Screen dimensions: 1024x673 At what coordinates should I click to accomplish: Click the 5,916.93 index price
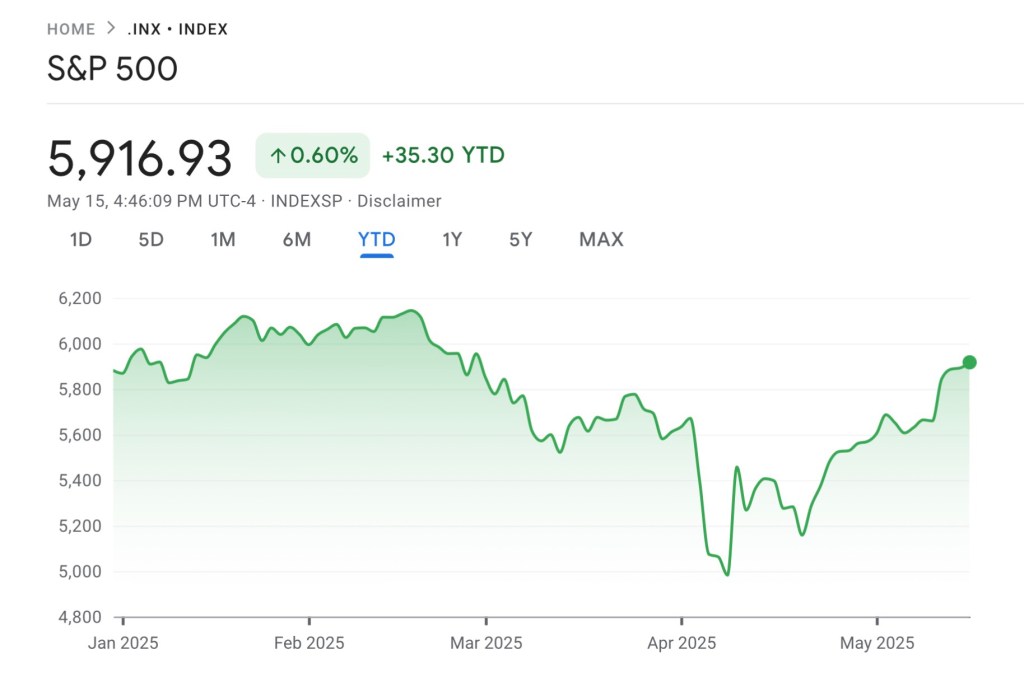[140, 158]
